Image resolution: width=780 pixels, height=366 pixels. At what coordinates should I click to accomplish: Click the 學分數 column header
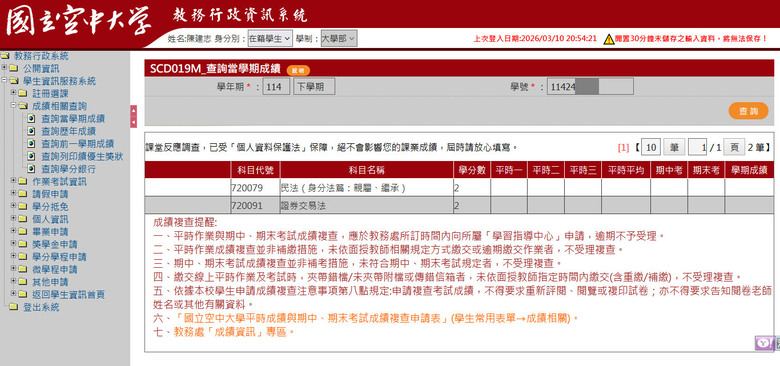472,170
